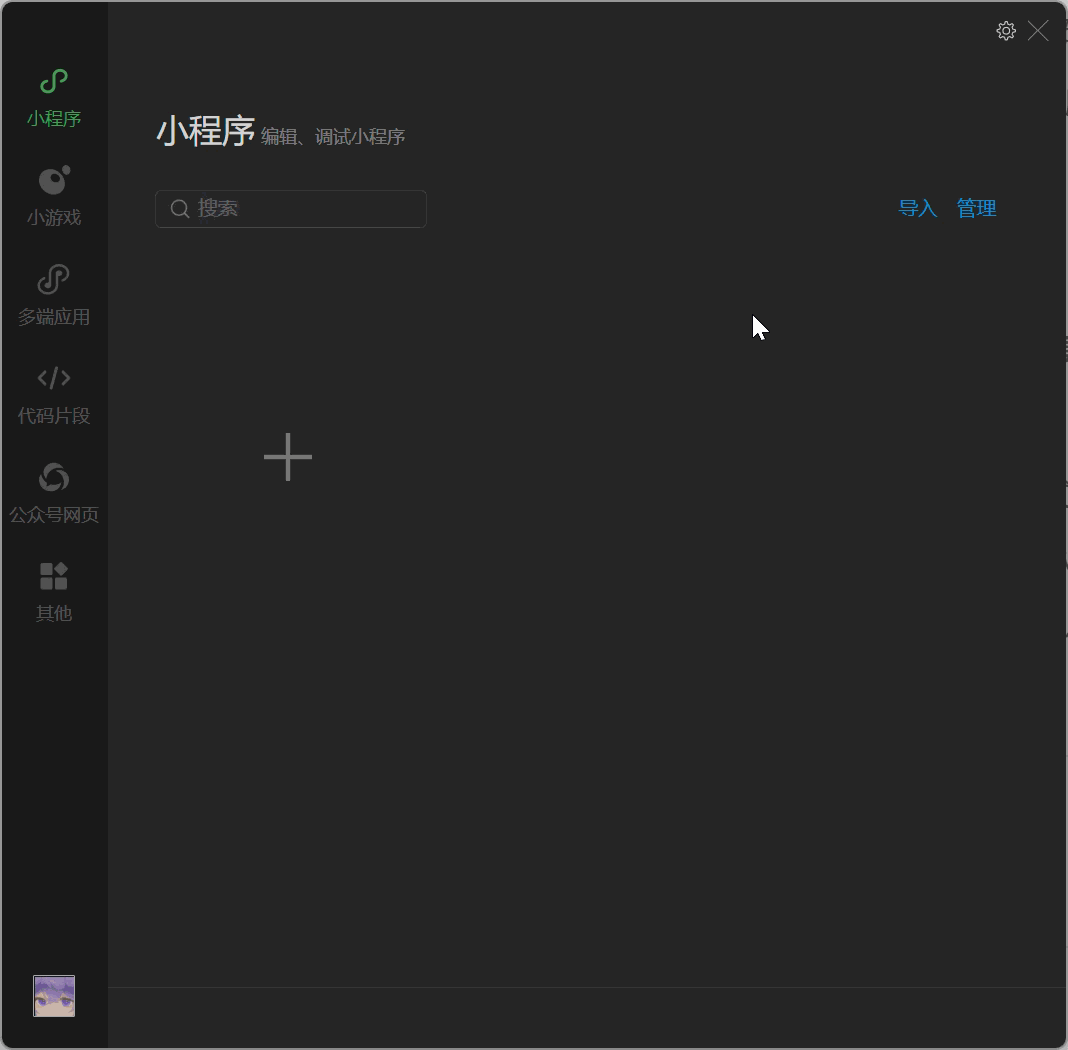Click the 编辑、调试小程序 subtitle text

coord(332,137)
